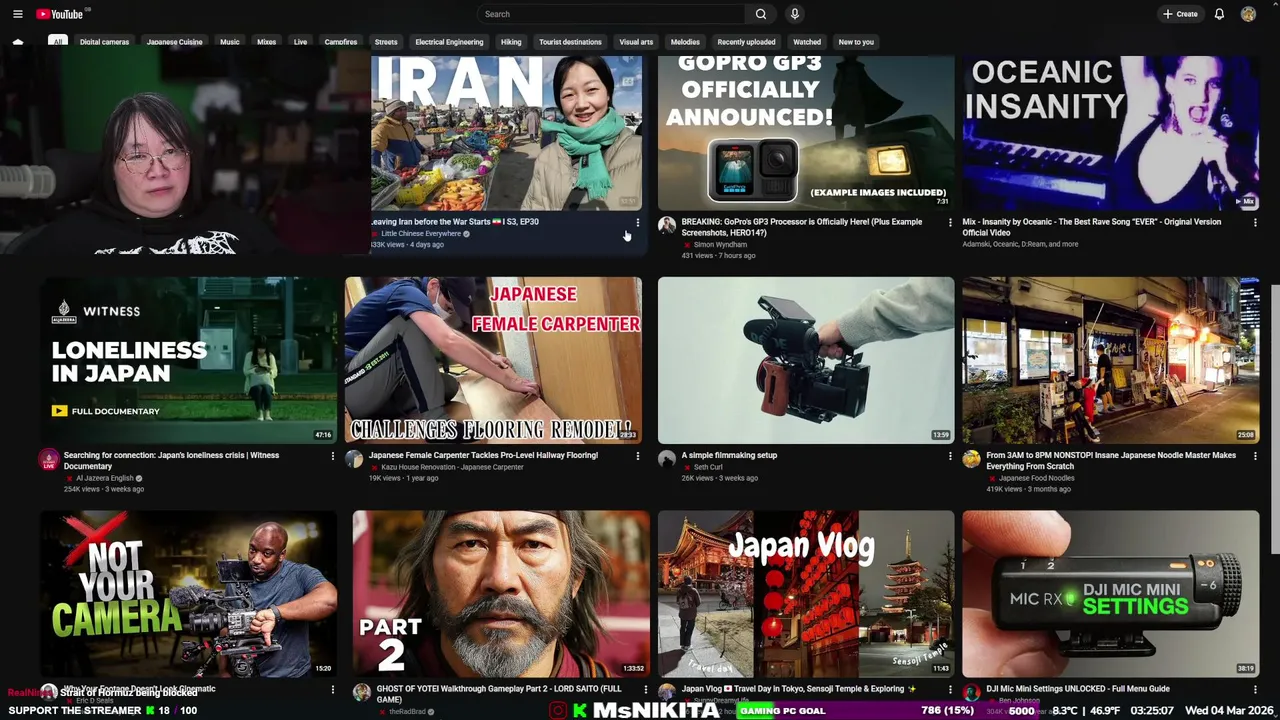This screenshot has height=720, width=1280.
Task: Open the Japan Vlog thumbnail
Action: coord(806,594)
